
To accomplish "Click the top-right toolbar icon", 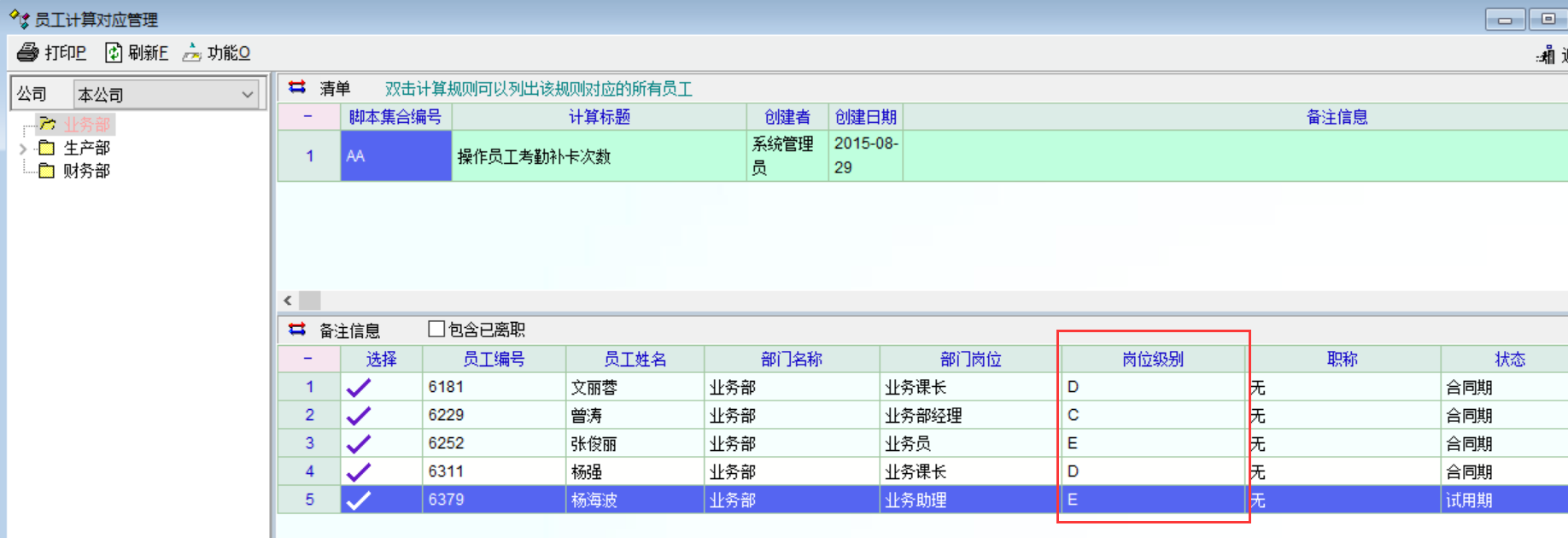I will [1546, 56].
